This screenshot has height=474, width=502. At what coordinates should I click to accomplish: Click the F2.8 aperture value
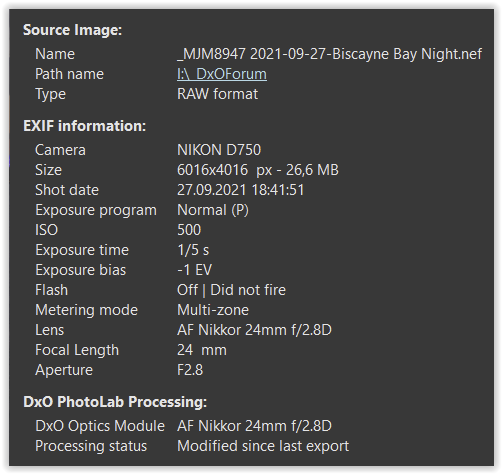[x=190, y=370]
